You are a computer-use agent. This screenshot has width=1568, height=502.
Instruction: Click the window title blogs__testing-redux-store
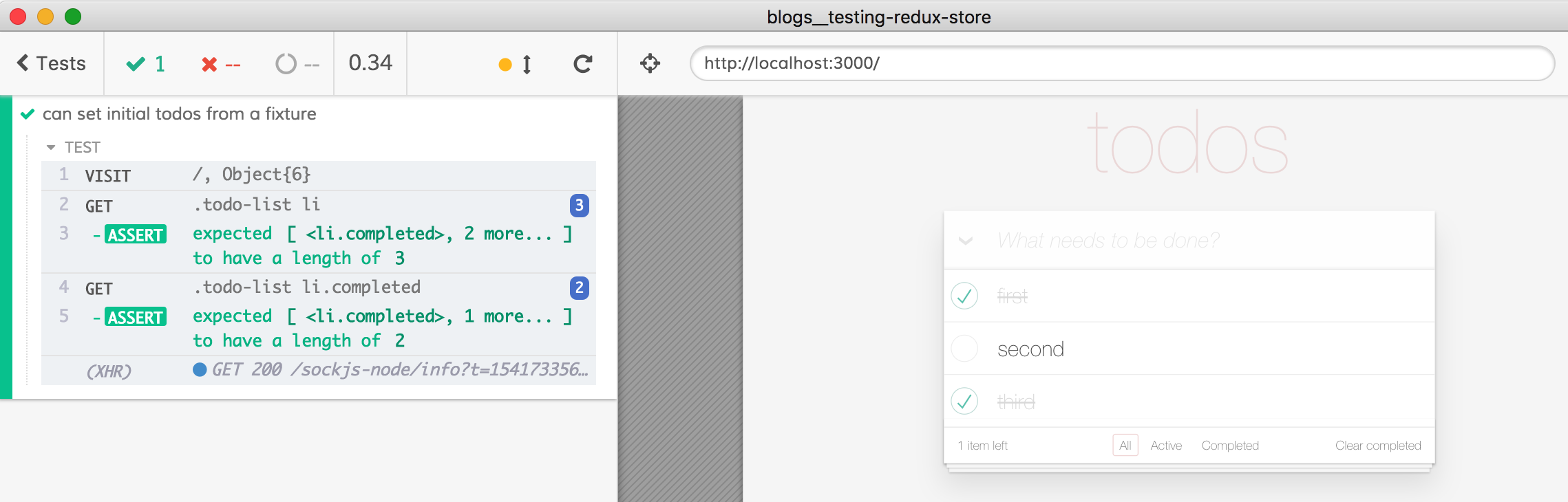pyautogui.click(x=879, y=17)
